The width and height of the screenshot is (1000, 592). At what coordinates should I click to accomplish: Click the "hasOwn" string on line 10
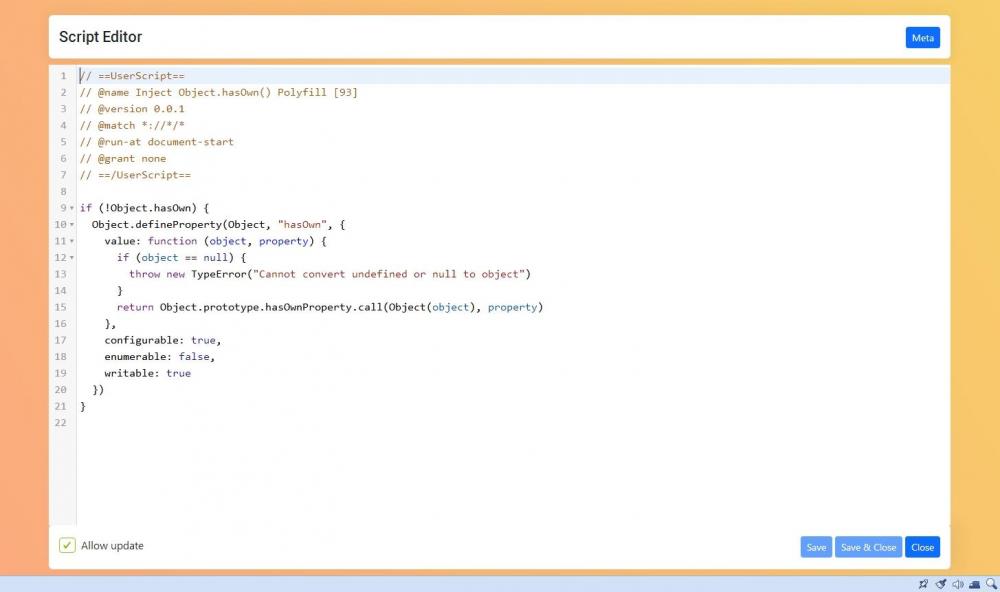tap(305, 225)
